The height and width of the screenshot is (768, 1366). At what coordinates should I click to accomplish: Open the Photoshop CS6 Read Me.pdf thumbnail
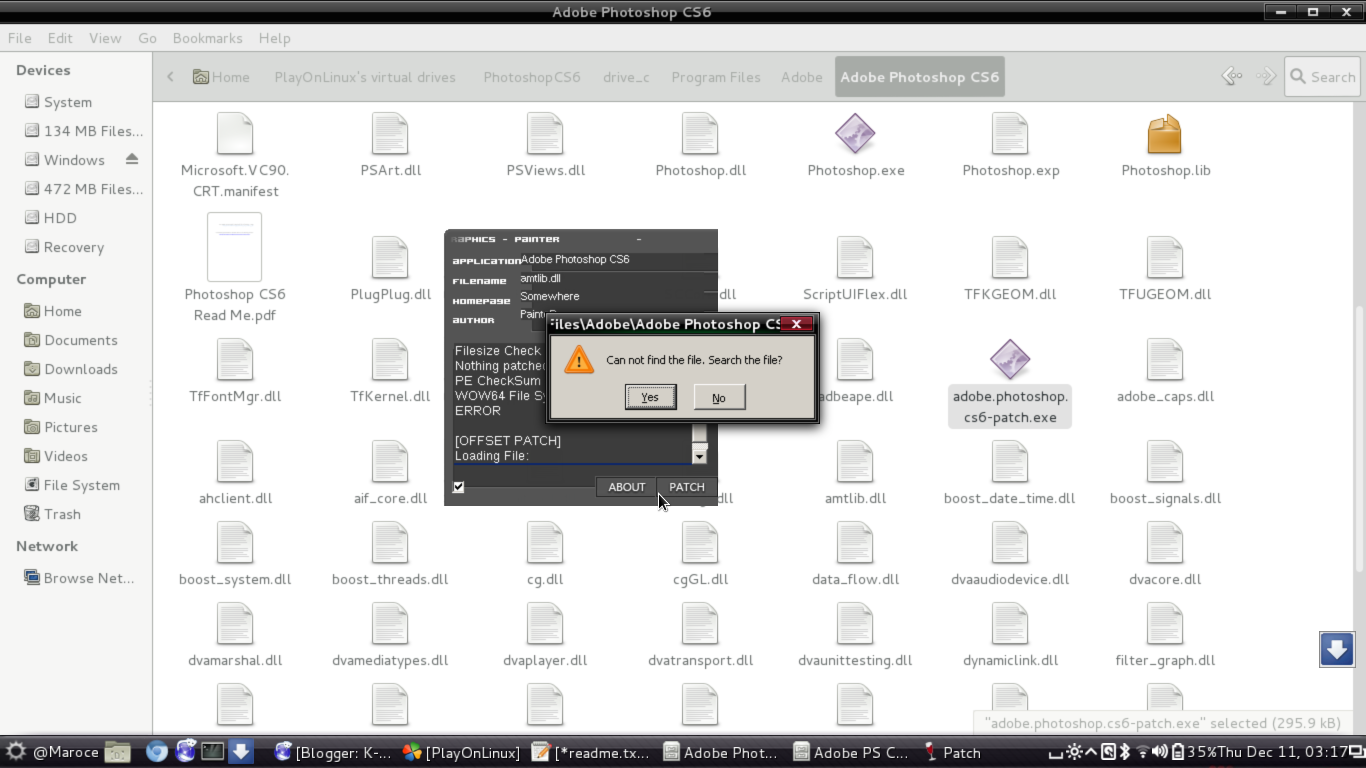pyautogui.click(x=234, y=247)
